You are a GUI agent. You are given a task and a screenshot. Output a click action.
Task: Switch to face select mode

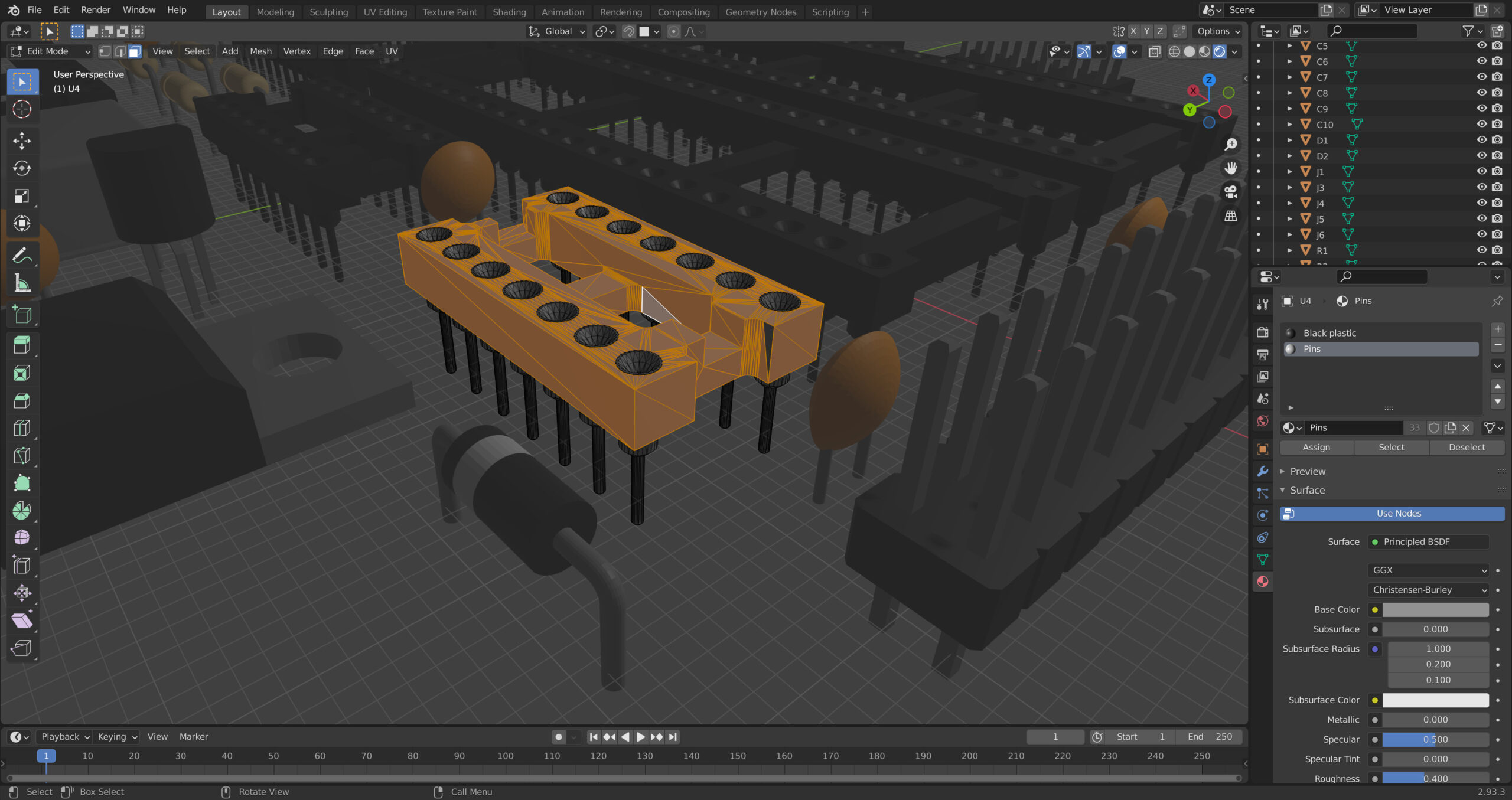pyautogui.click(x=135, y=51)
